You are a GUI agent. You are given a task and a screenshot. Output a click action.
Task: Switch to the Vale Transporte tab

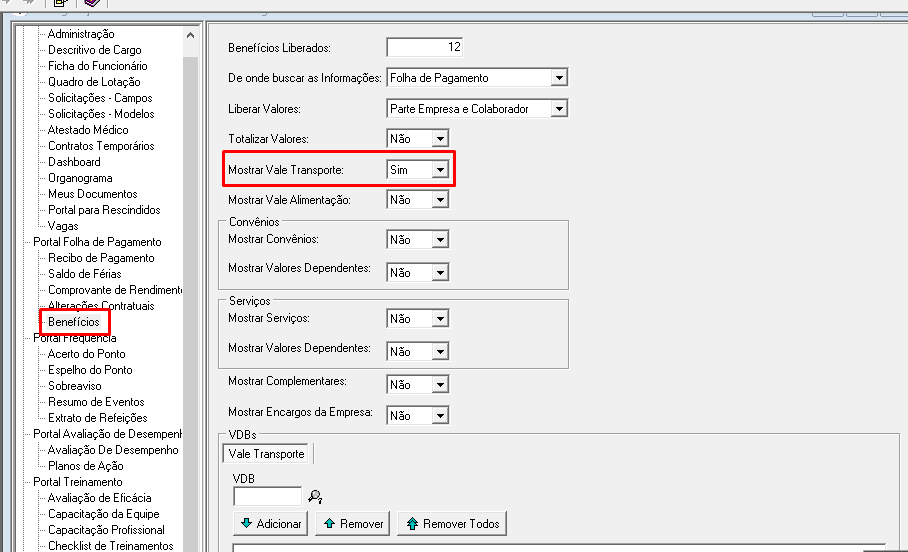(x=267, y=454)
